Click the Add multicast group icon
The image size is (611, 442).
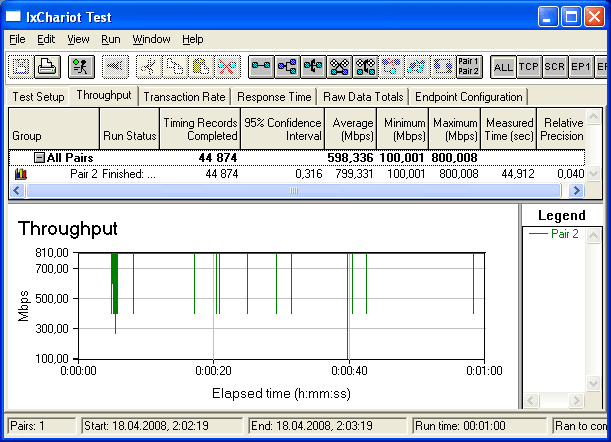(287, 67)
